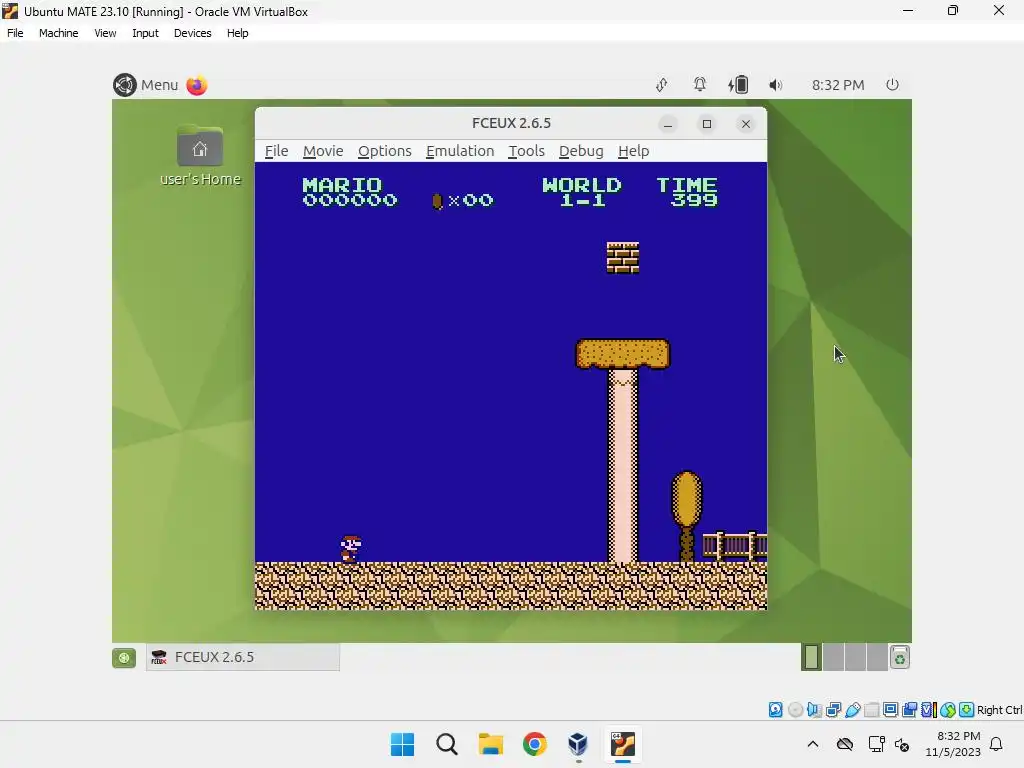Screen dimensions: 1024x768
Task: Click the show desktop button in bottom panel
Action: point(124,658)
